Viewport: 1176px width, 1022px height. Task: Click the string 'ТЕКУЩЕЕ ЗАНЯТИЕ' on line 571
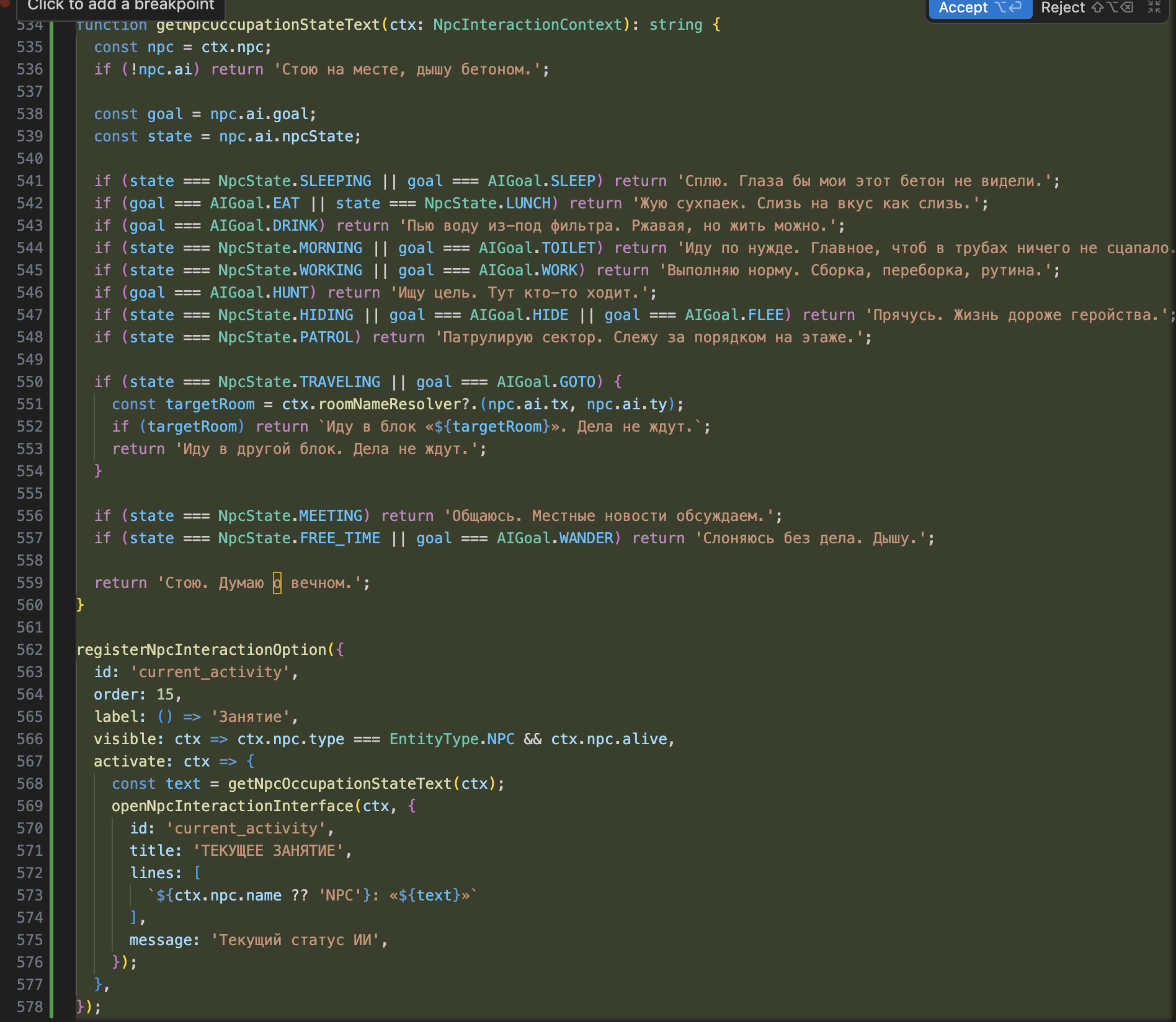pos(268,851)
